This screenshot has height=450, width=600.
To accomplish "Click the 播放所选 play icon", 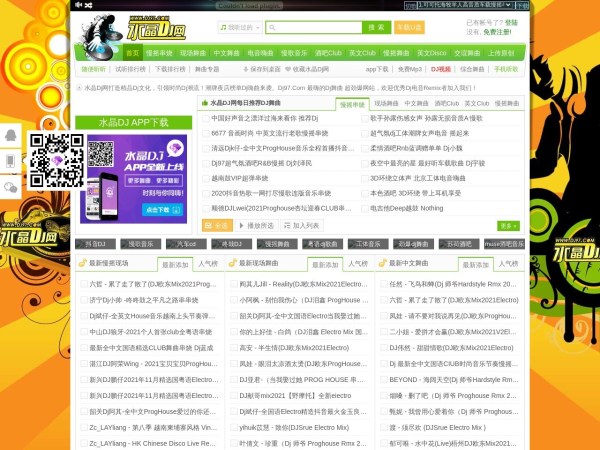I will pyautogui.click(x=242, y=226).
